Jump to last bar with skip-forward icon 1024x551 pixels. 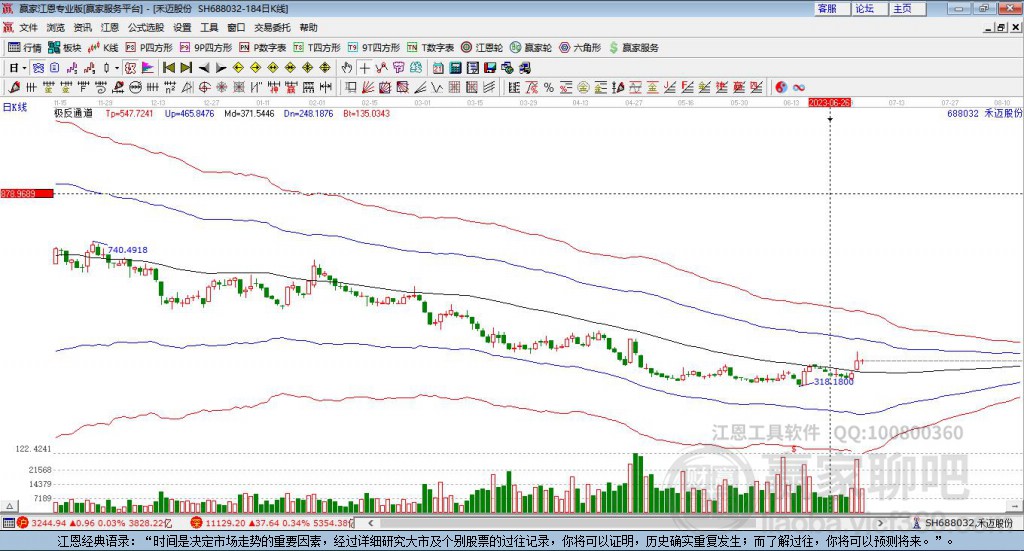186,68
